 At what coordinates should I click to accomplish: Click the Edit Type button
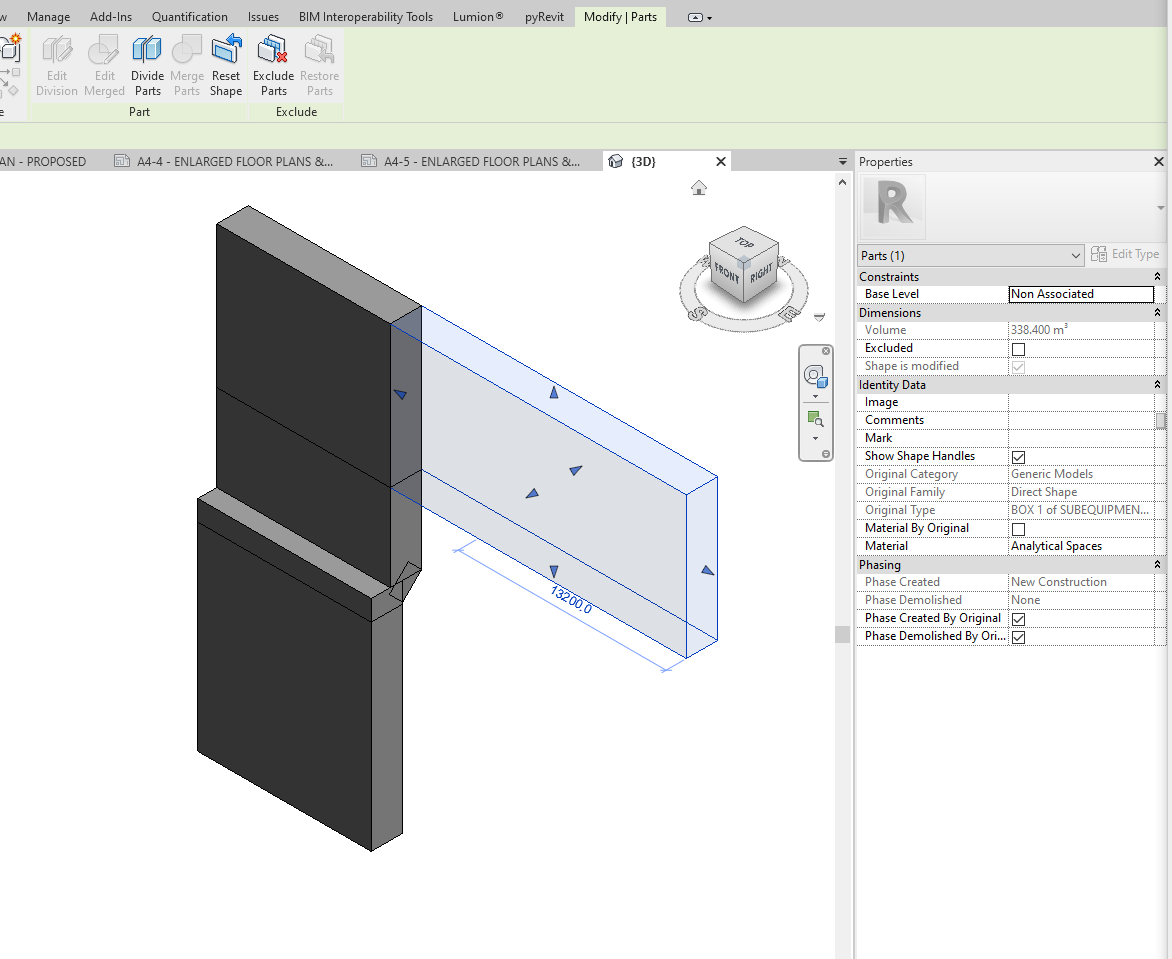click(1125, 253)
